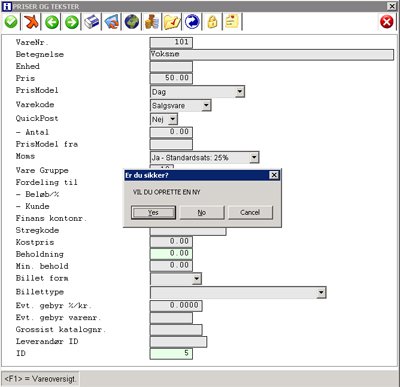Click the printer toolbar icon
Viewport: 400px width, 387px height.
point(92,22)
